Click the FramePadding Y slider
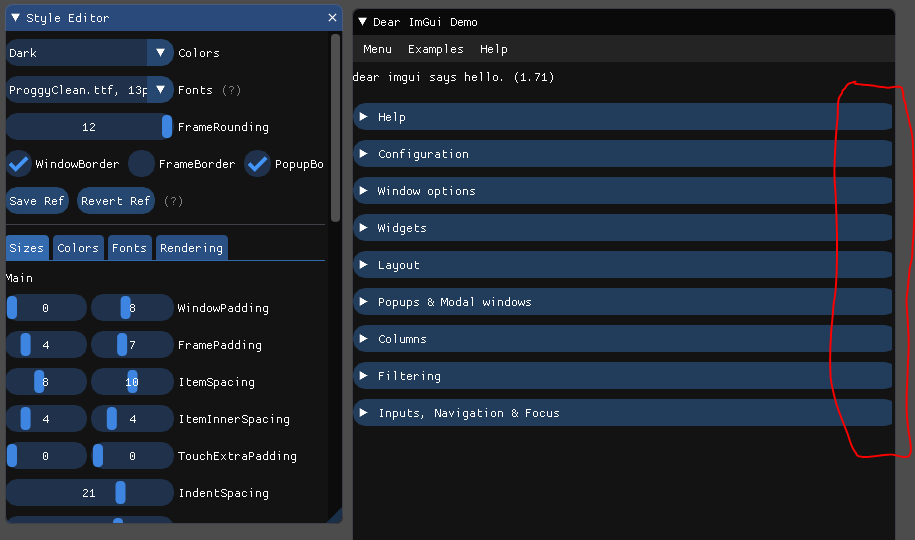The height and width of the screenshot is (540, 915). 132,345
